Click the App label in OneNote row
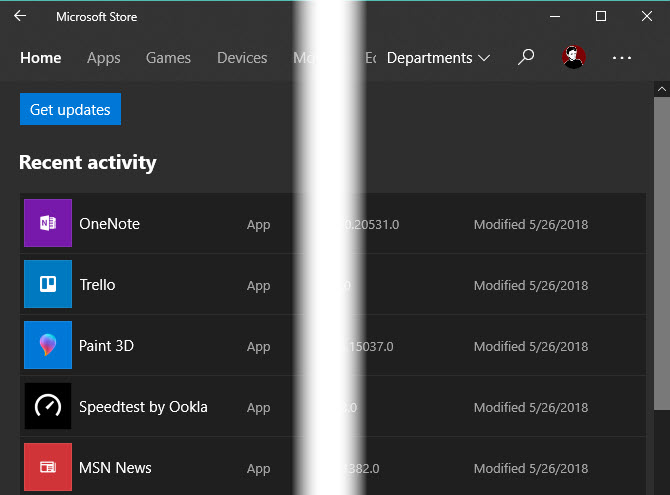The width and height of the screenshot is (670, 495). tap(259, 225)
